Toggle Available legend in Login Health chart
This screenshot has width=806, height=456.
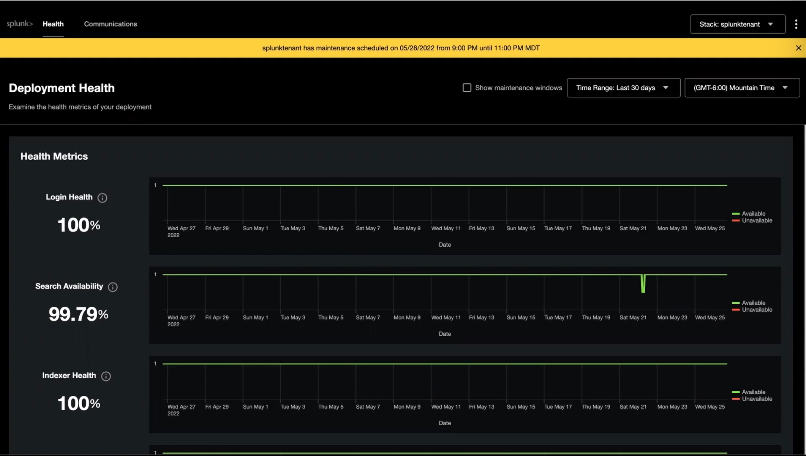click(751, 214)
